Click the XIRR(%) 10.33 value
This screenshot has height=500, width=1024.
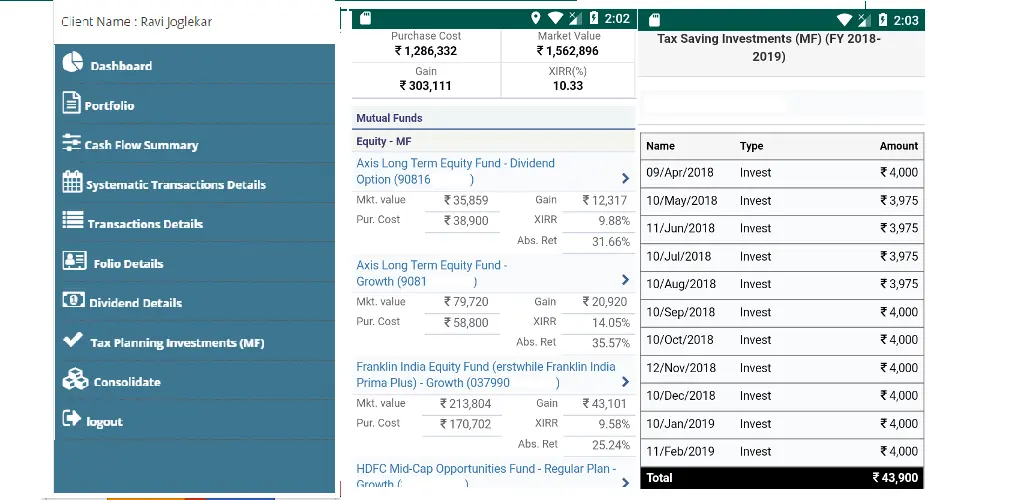click(568, 86)
